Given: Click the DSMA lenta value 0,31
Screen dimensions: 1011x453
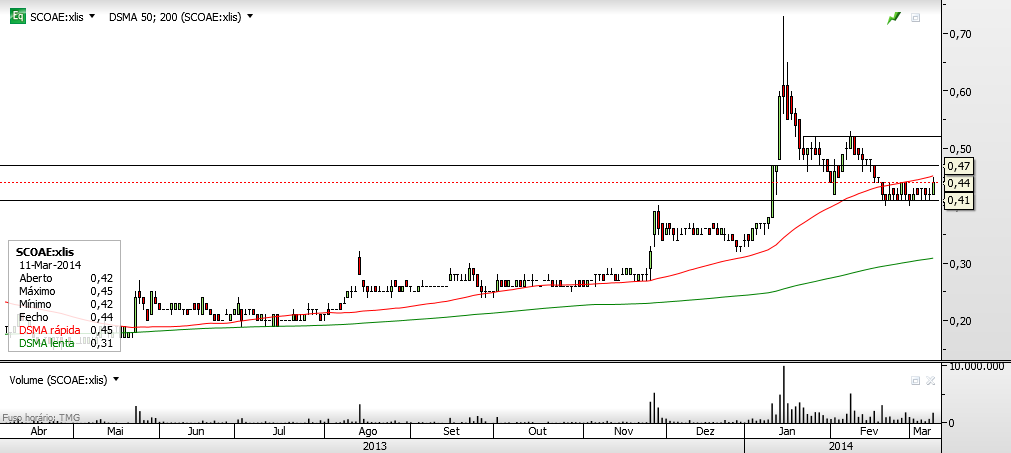Looking at the screenshot, I should 102,343.
